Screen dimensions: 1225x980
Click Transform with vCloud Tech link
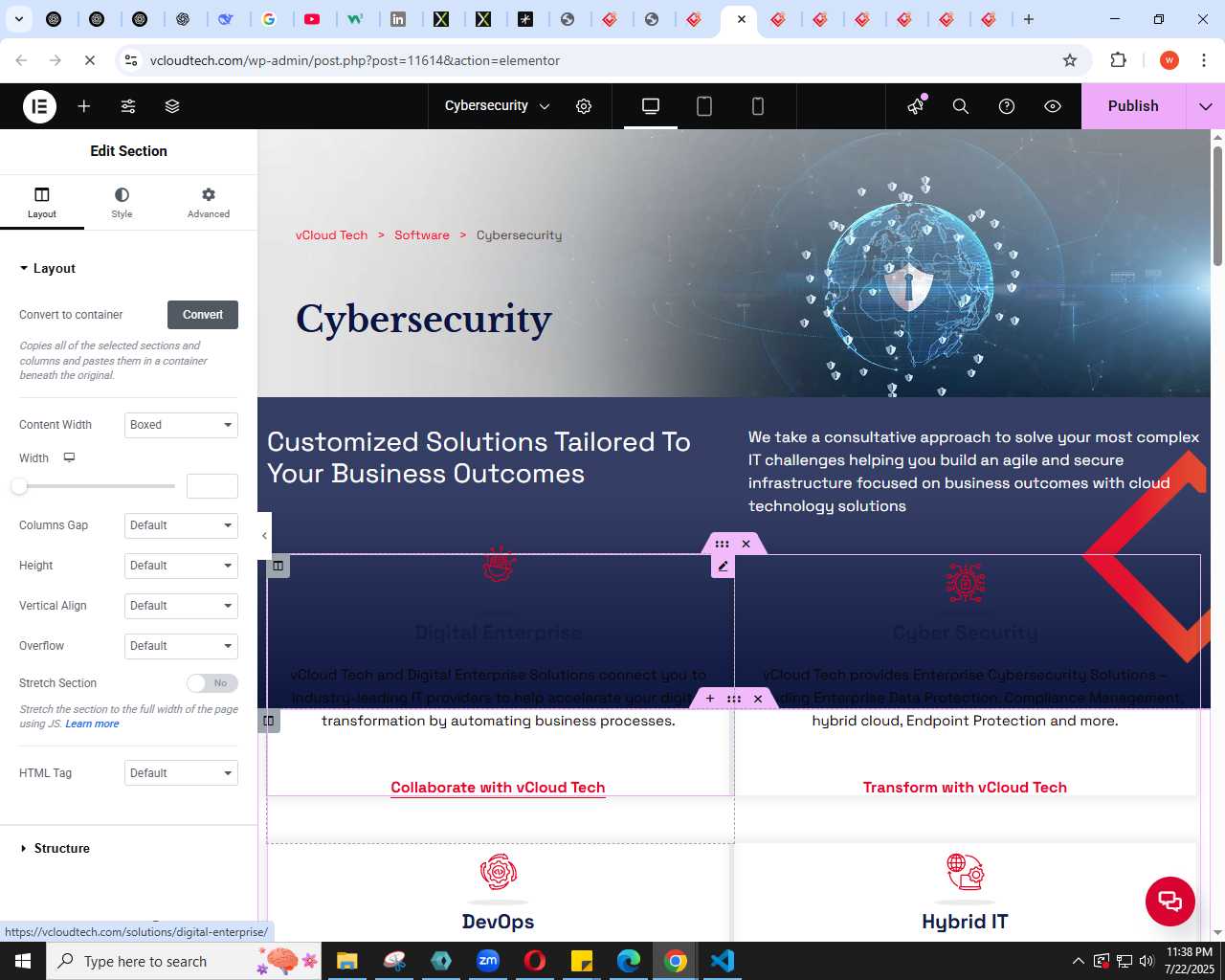(x=965, y=788)
